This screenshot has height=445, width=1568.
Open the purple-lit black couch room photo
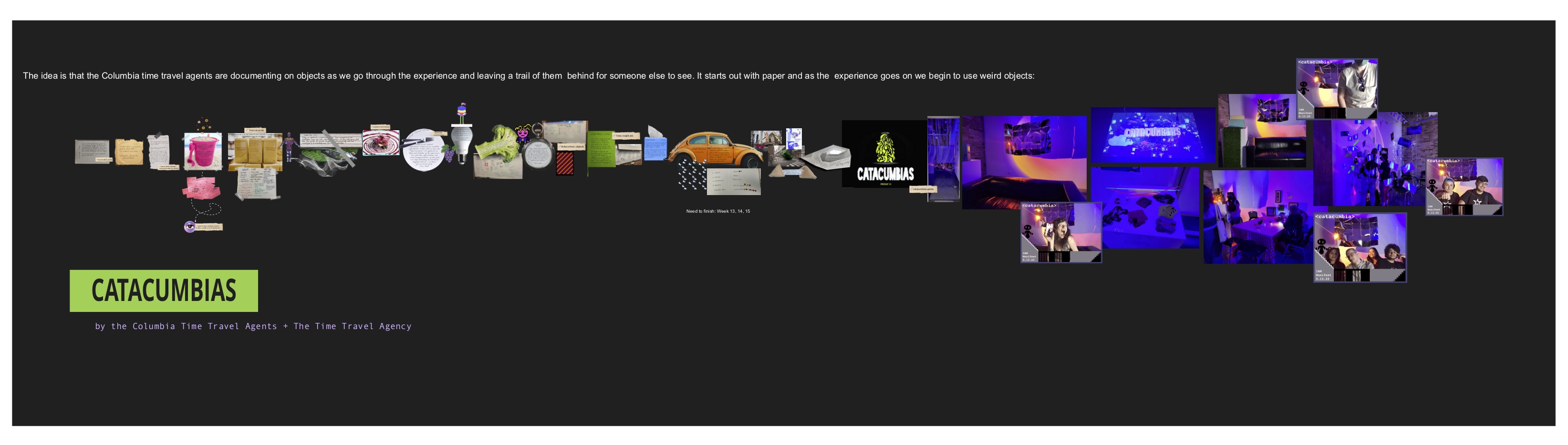pos(1024,162)
